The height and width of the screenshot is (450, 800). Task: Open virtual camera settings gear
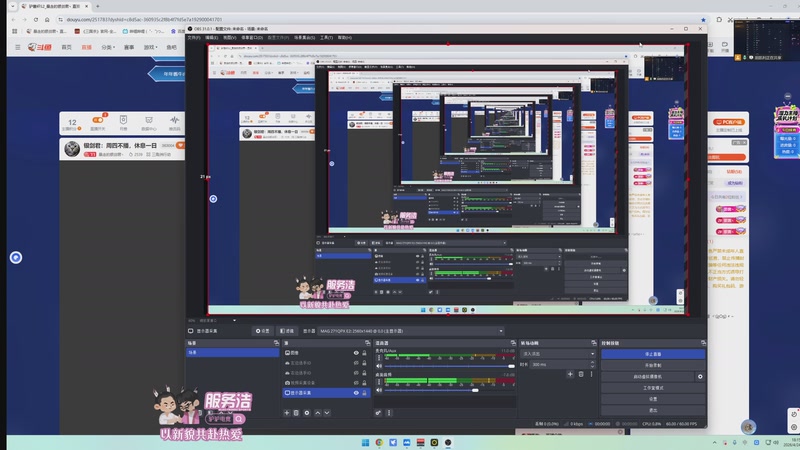click(x=700, y=377)
